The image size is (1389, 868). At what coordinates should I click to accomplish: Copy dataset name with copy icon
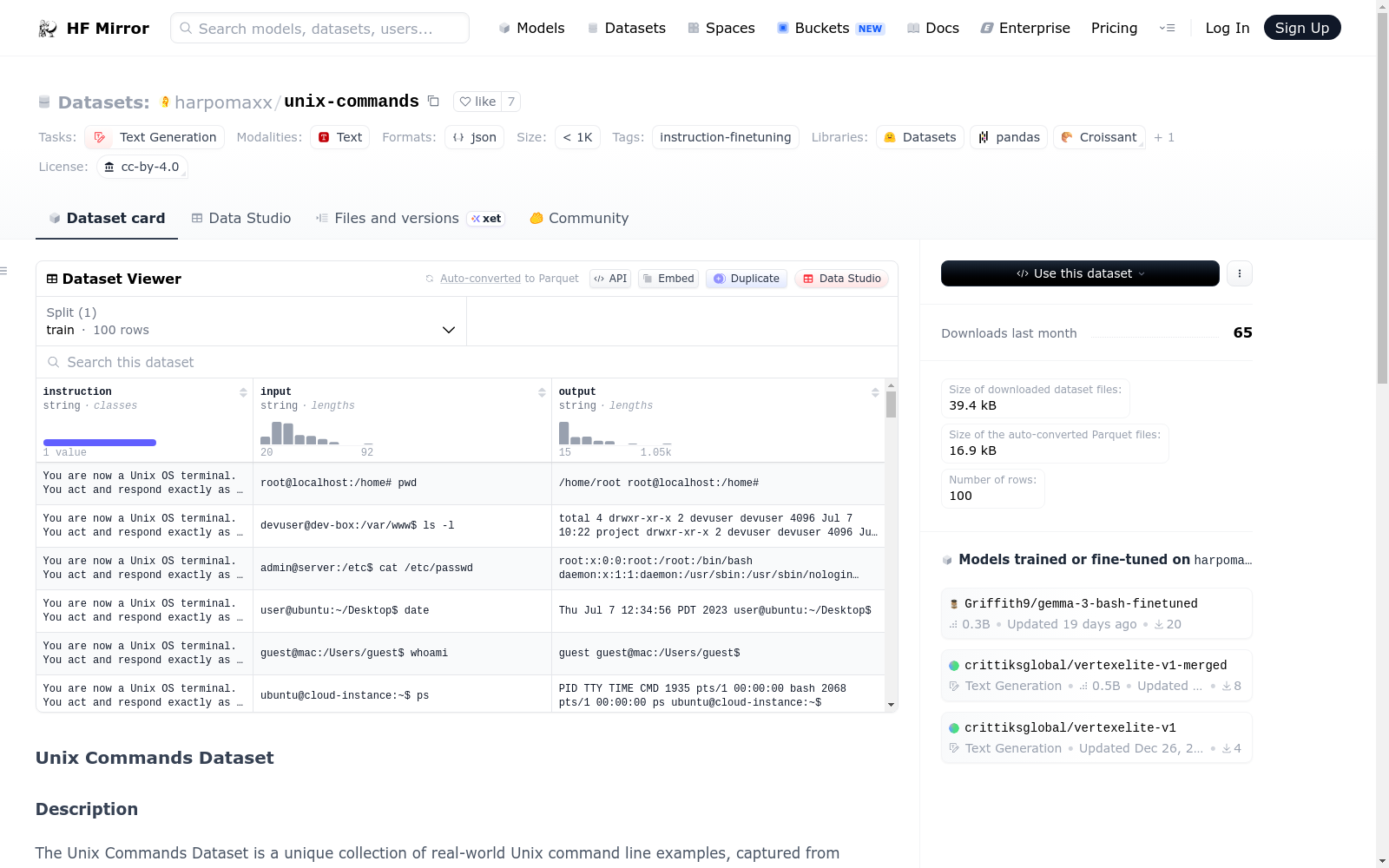[x=433, y=102]
